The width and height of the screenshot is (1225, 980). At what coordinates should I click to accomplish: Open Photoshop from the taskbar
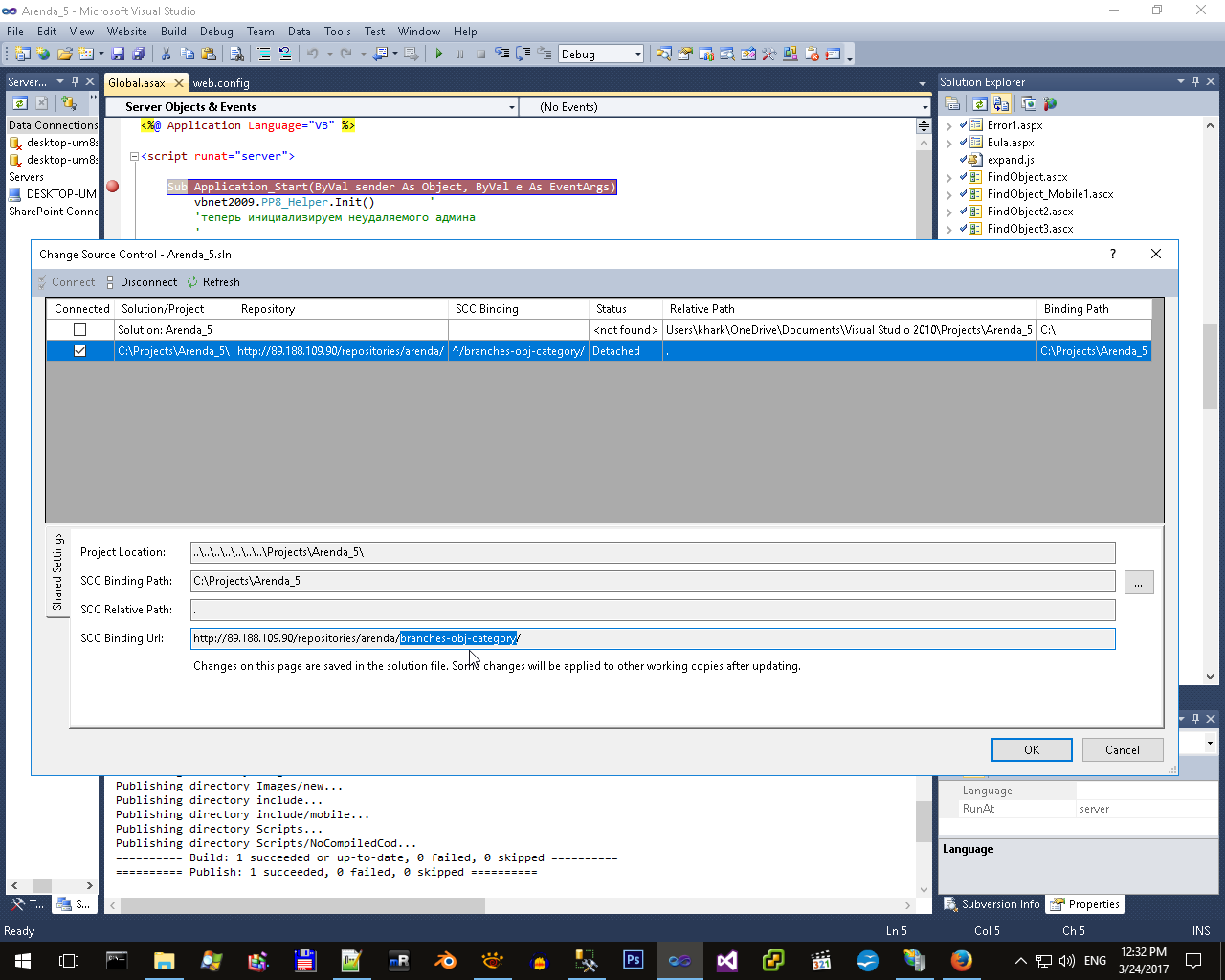(634, 960)
